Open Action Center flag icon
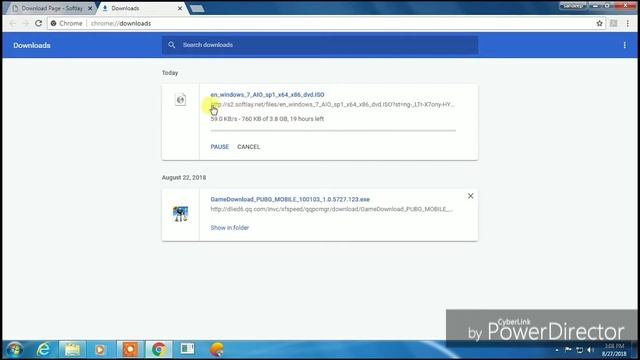 point(568,350)
